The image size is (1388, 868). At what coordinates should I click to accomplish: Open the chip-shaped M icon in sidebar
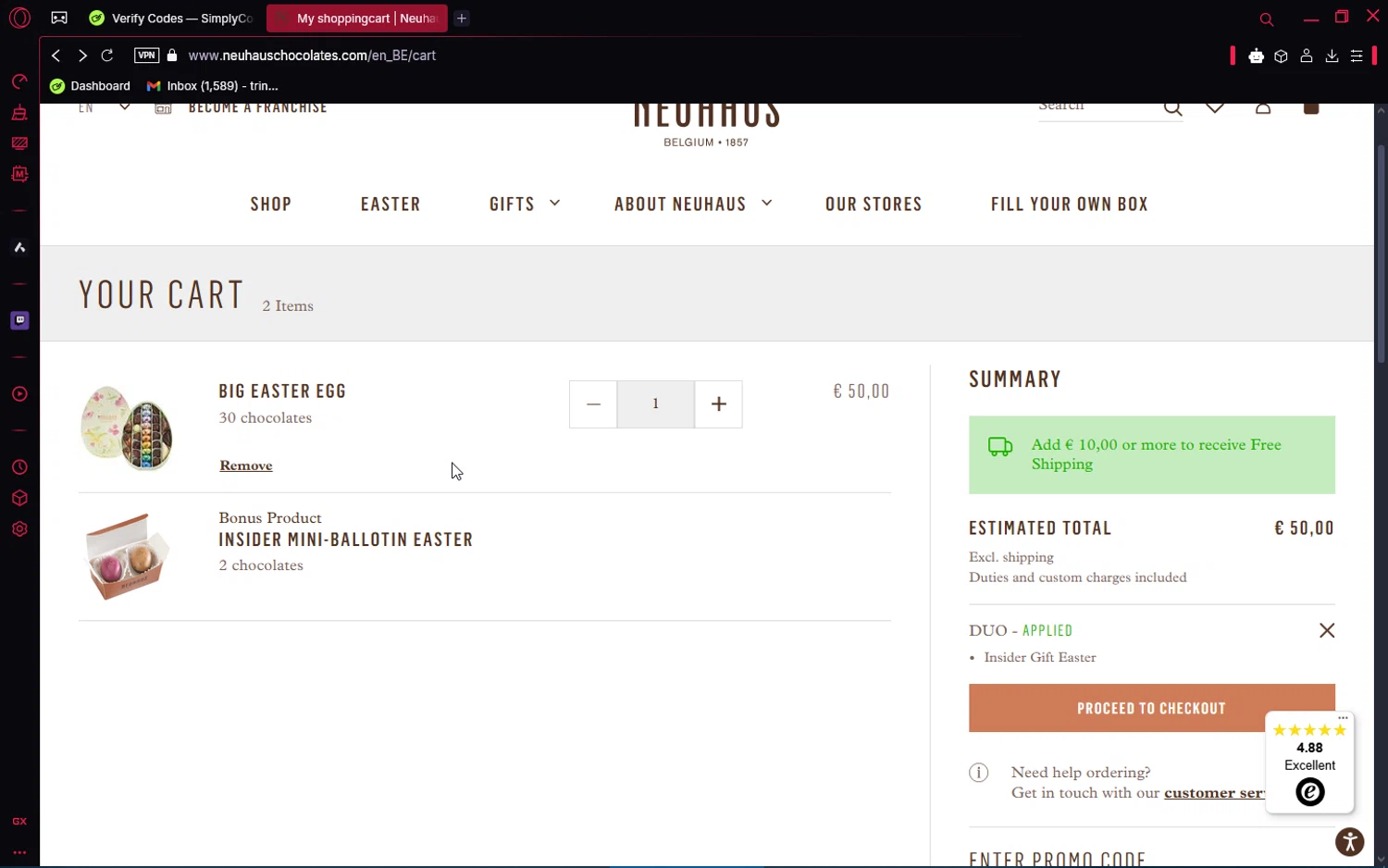click(x=19, y=174)
